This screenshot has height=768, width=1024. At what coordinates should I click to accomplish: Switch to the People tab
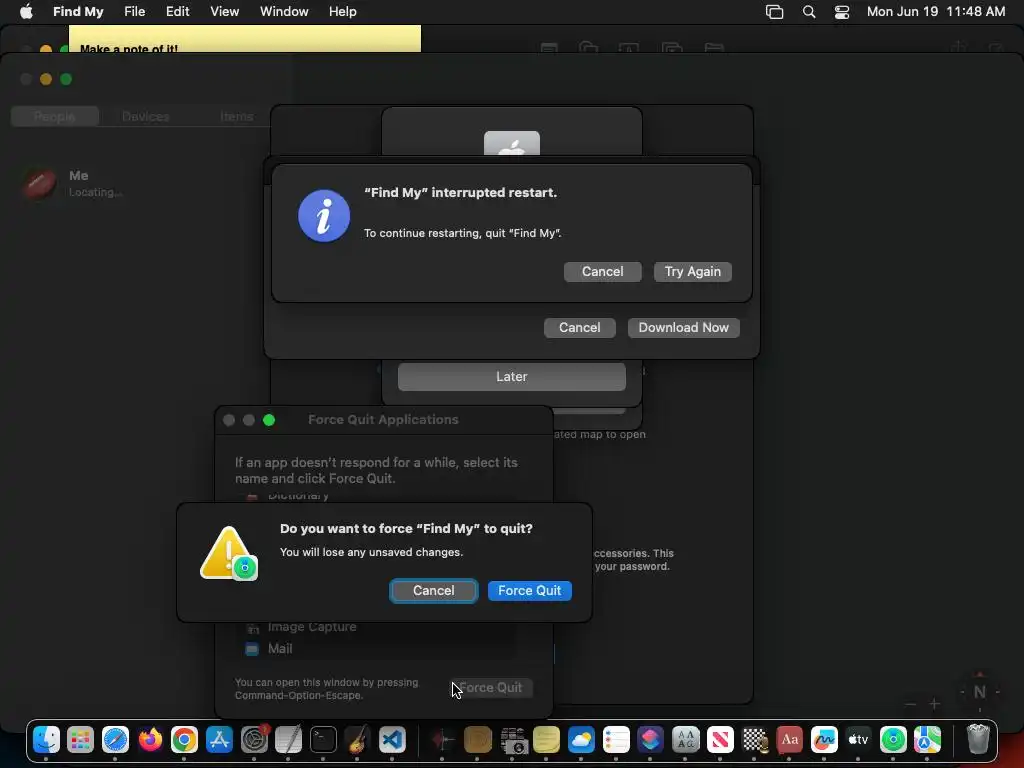click(55, 116)
